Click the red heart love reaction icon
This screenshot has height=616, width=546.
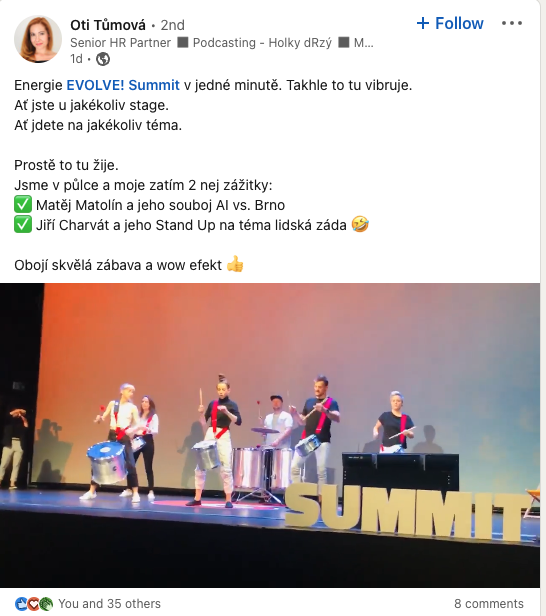pos(34,604)
